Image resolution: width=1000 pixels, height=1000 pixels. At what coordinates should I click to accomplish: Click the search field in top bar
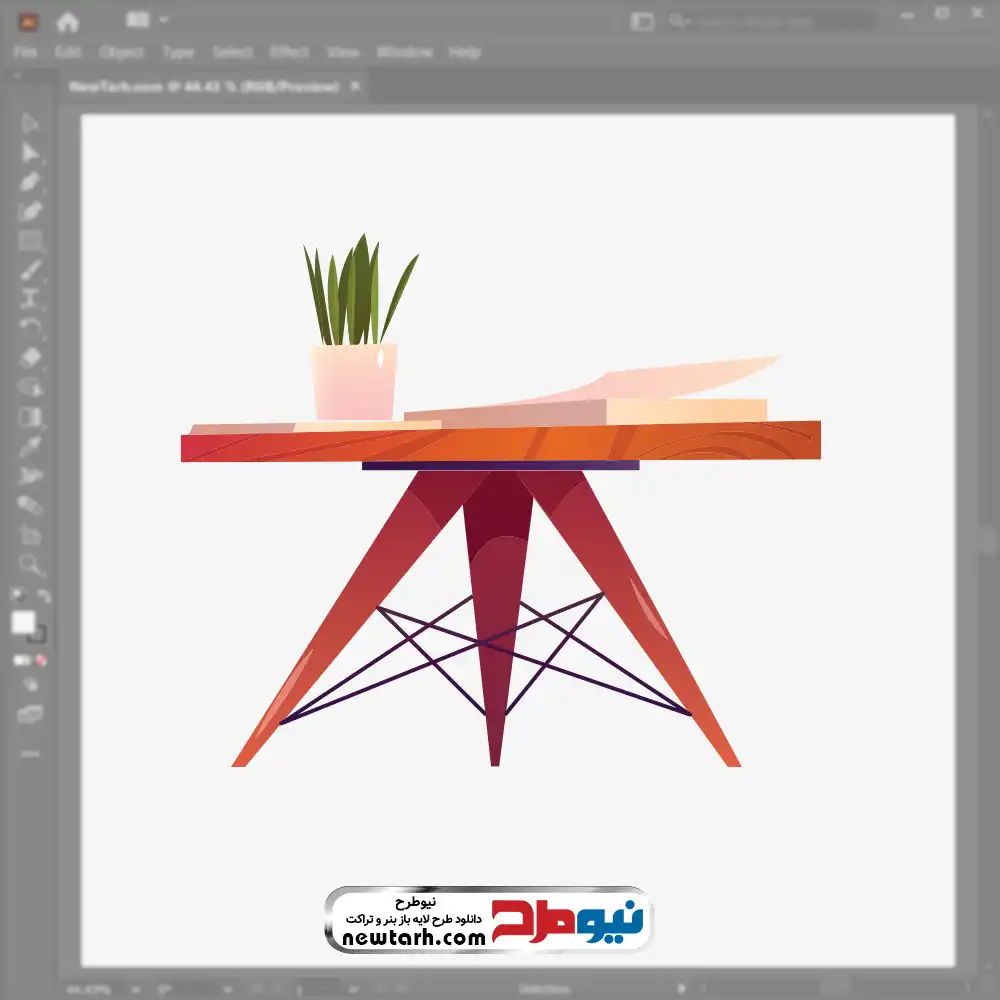770,21
